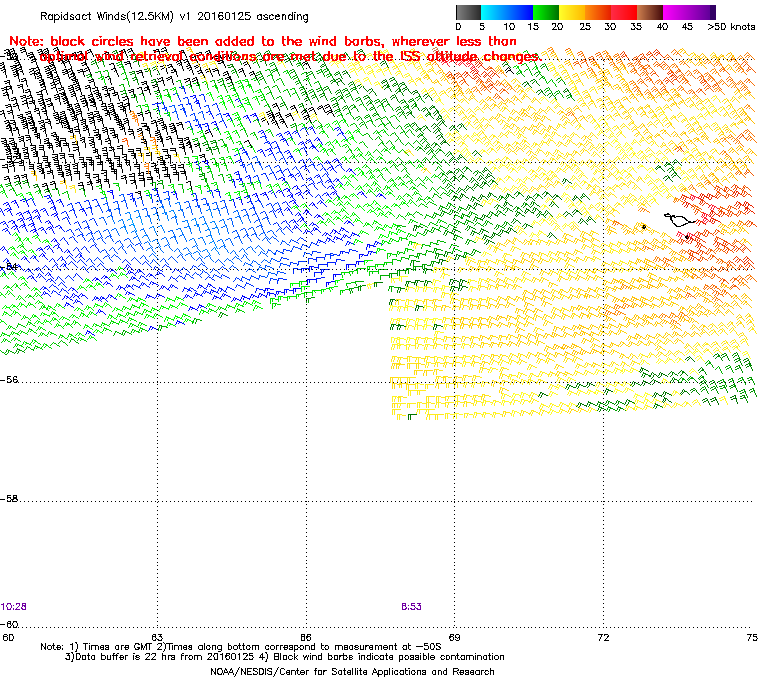This screenshot has width=760, height=688.
Task: Click the cyan 5-10 knots legend swatch
Action: 494,12
